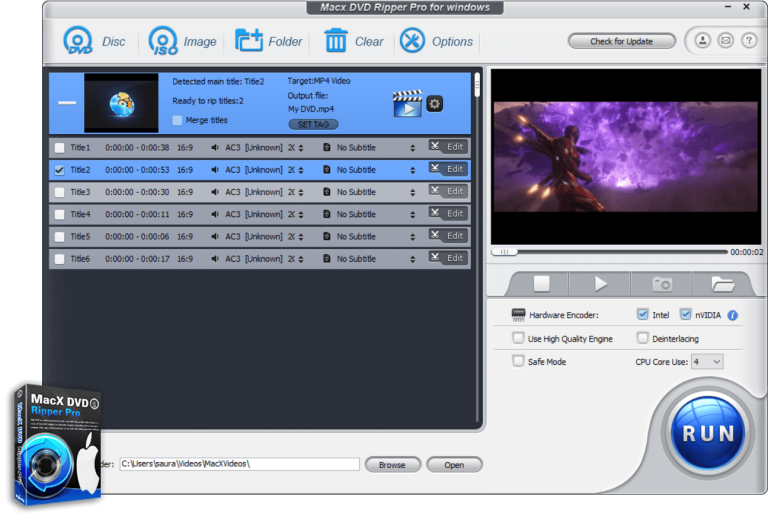
Task: Check the Title3 checkbox
Action: (x=59, y=192)
